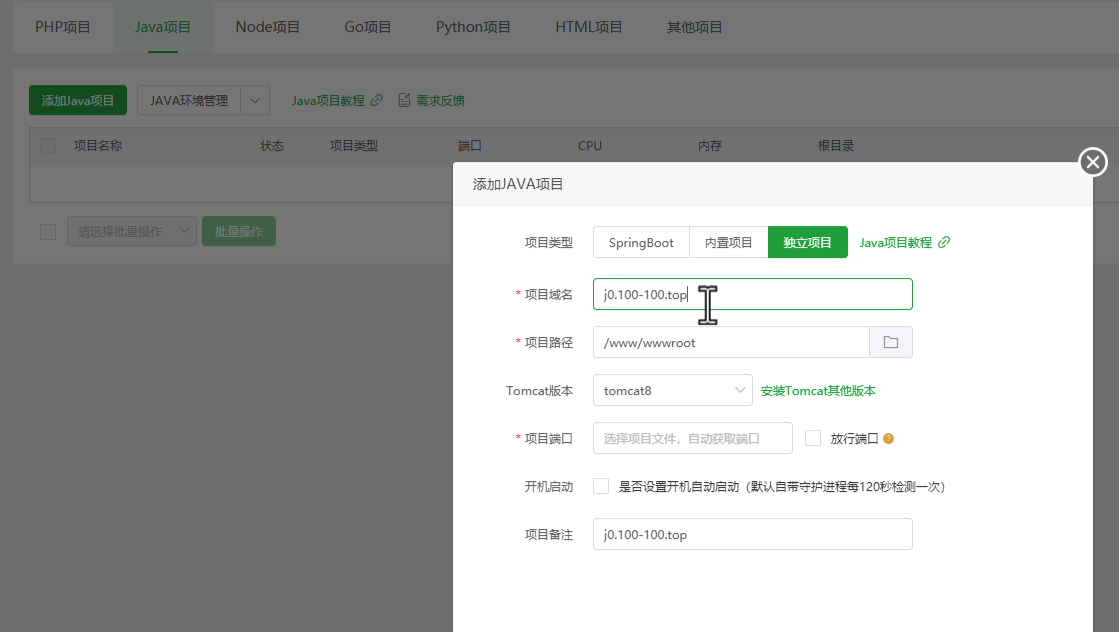The height and width of the screenshot is (632, 1119).
Task: Click the CPU column header
Action: [x=589, y=146]
